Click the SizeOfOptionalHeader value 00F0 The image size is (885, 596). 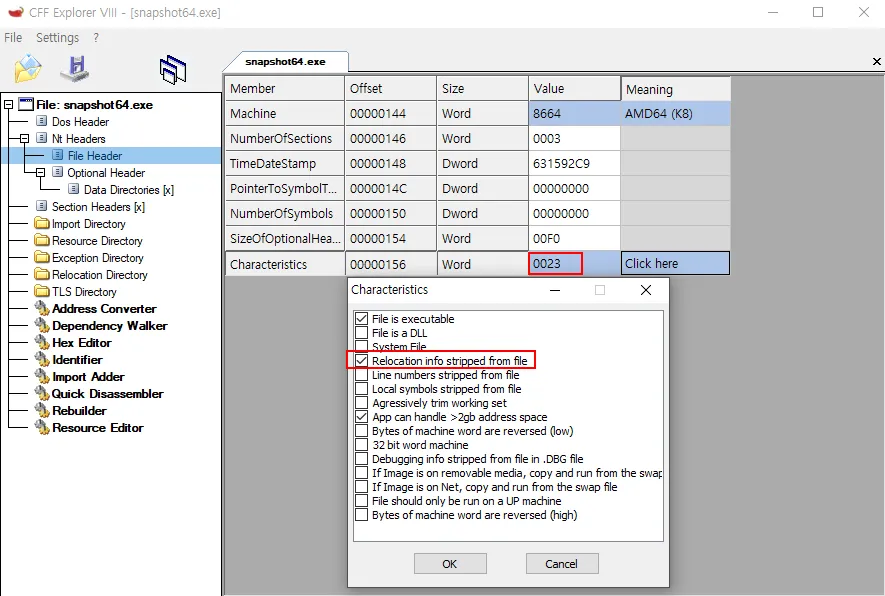pyautogui.click(x=574, y=238)
